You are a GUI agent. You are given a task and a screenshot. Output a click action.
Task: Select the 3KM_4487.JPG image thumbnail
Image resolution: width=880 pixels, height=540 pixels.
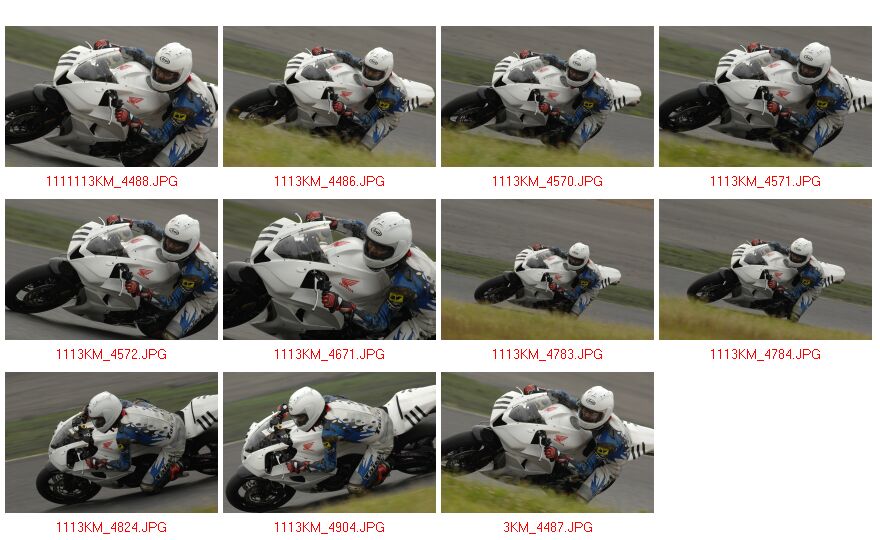tap(547, 442)
